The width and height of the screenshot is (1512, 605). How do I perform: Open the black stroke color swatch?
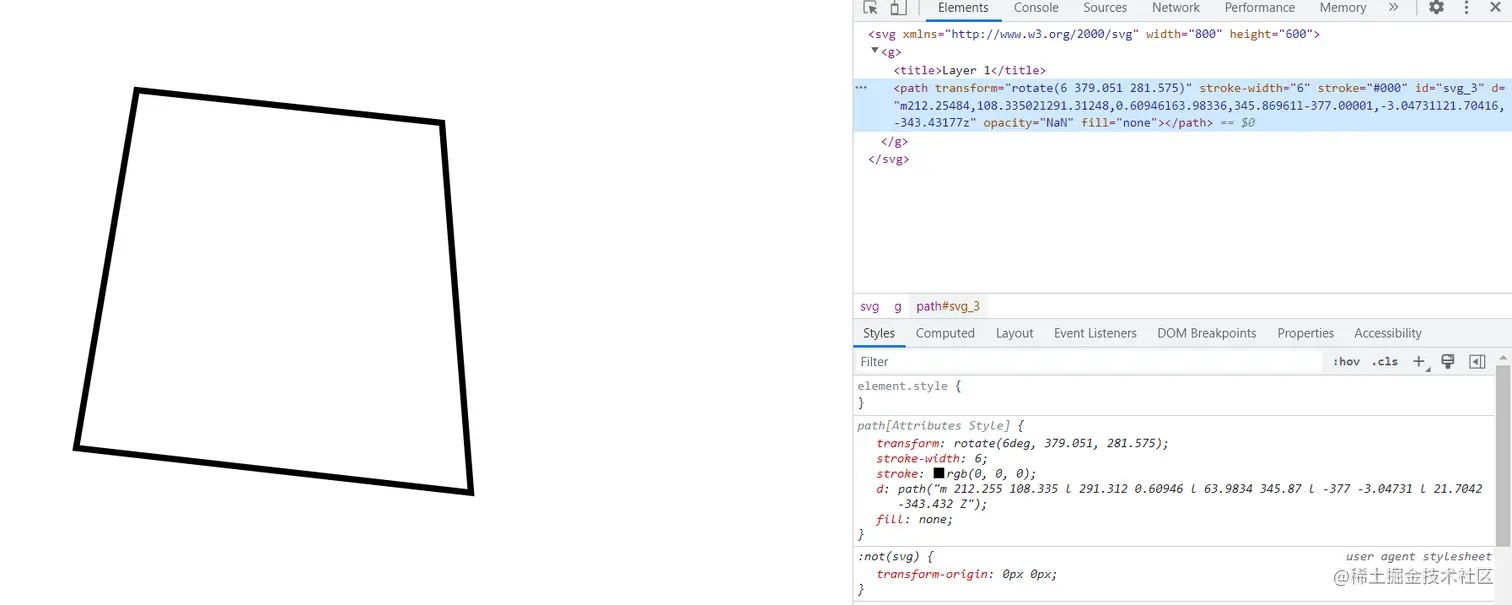tap(939, 474)
